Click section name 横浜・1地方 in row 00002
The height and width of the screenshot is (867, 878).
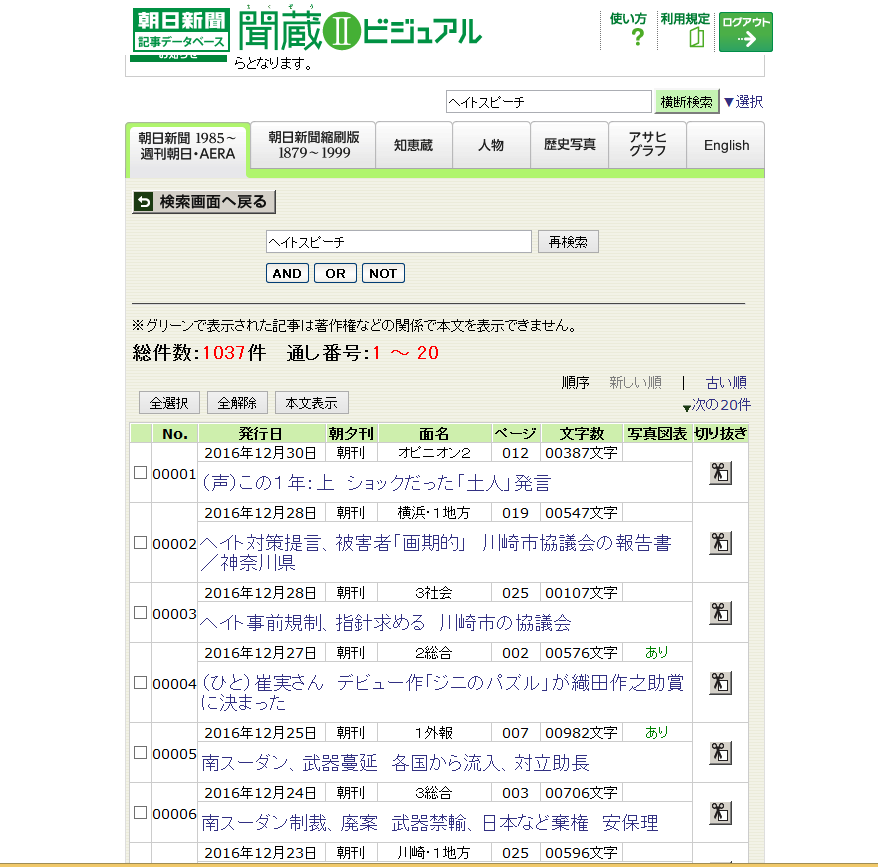click(x=434, y=512)
